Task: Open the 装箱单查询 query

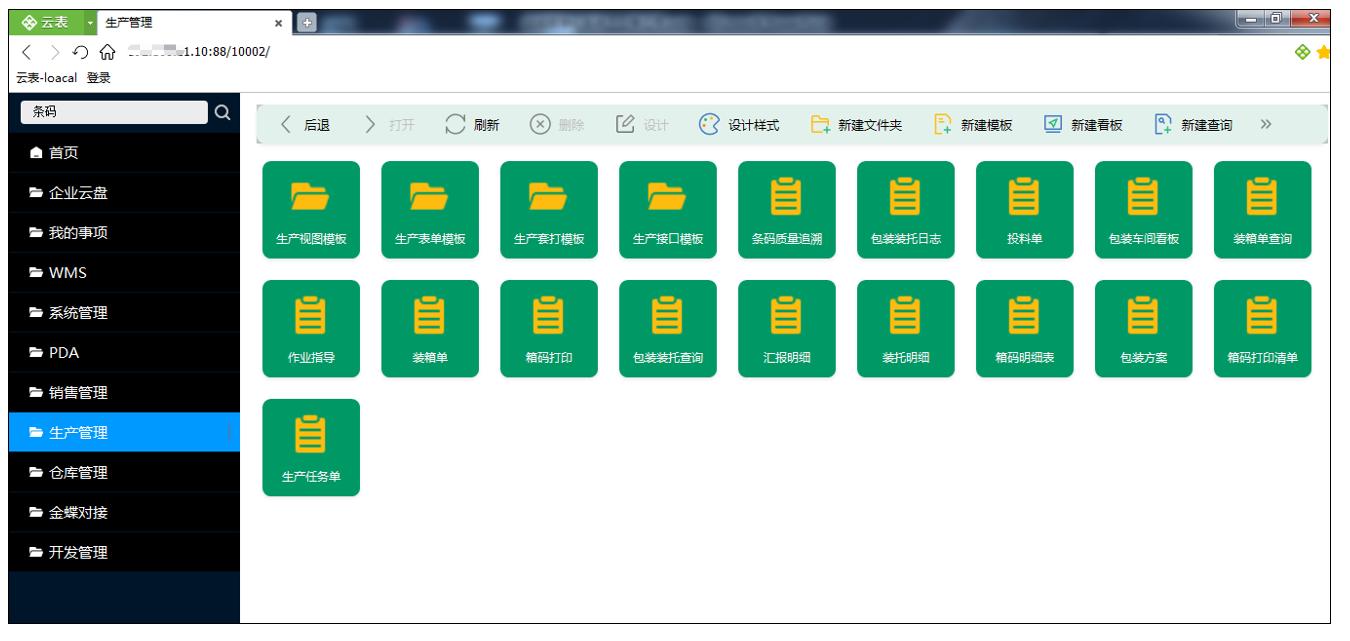Action: click(1264, 210)
